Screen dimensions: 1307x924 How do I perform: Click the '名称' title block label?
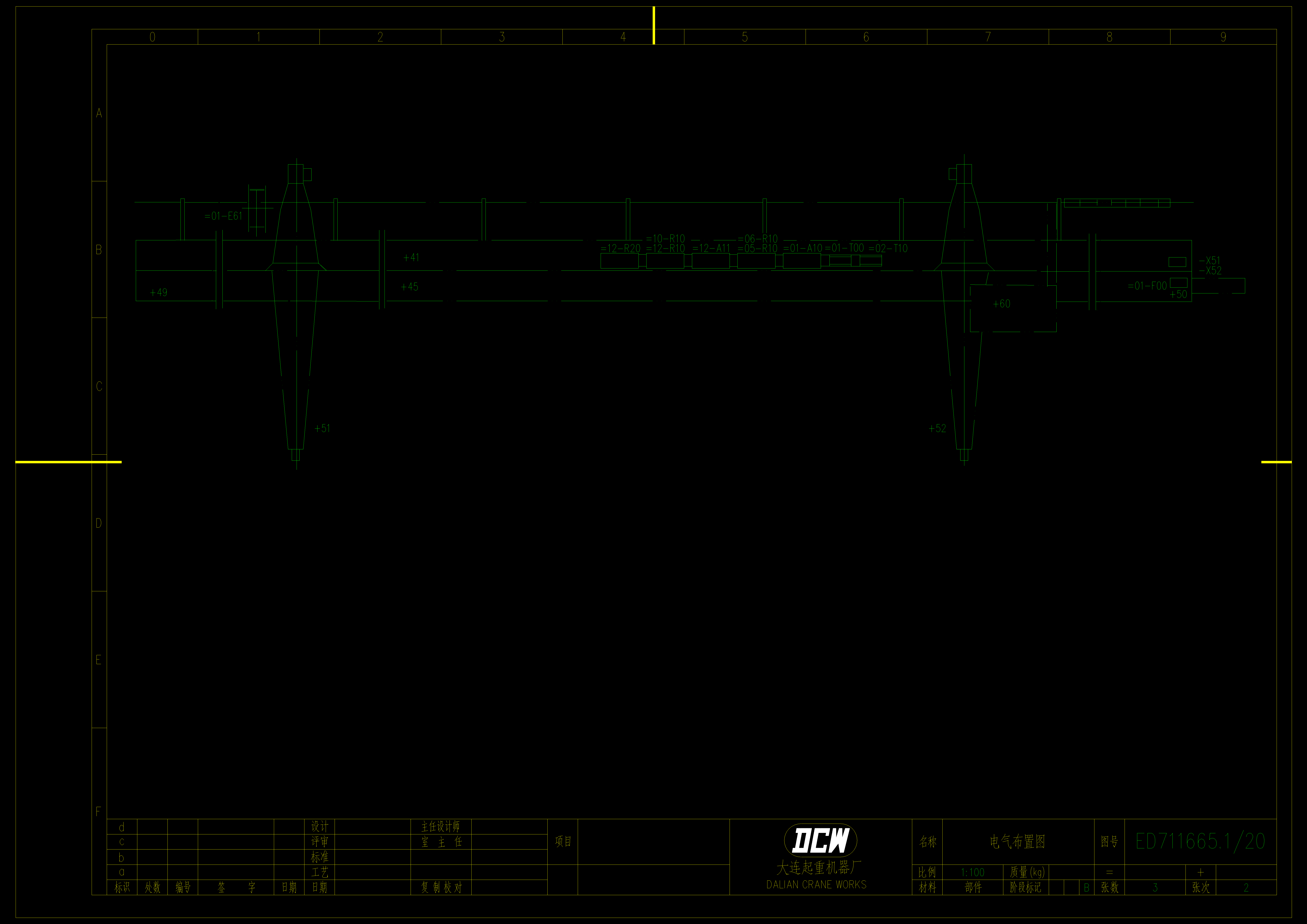(x=928, y=842)
